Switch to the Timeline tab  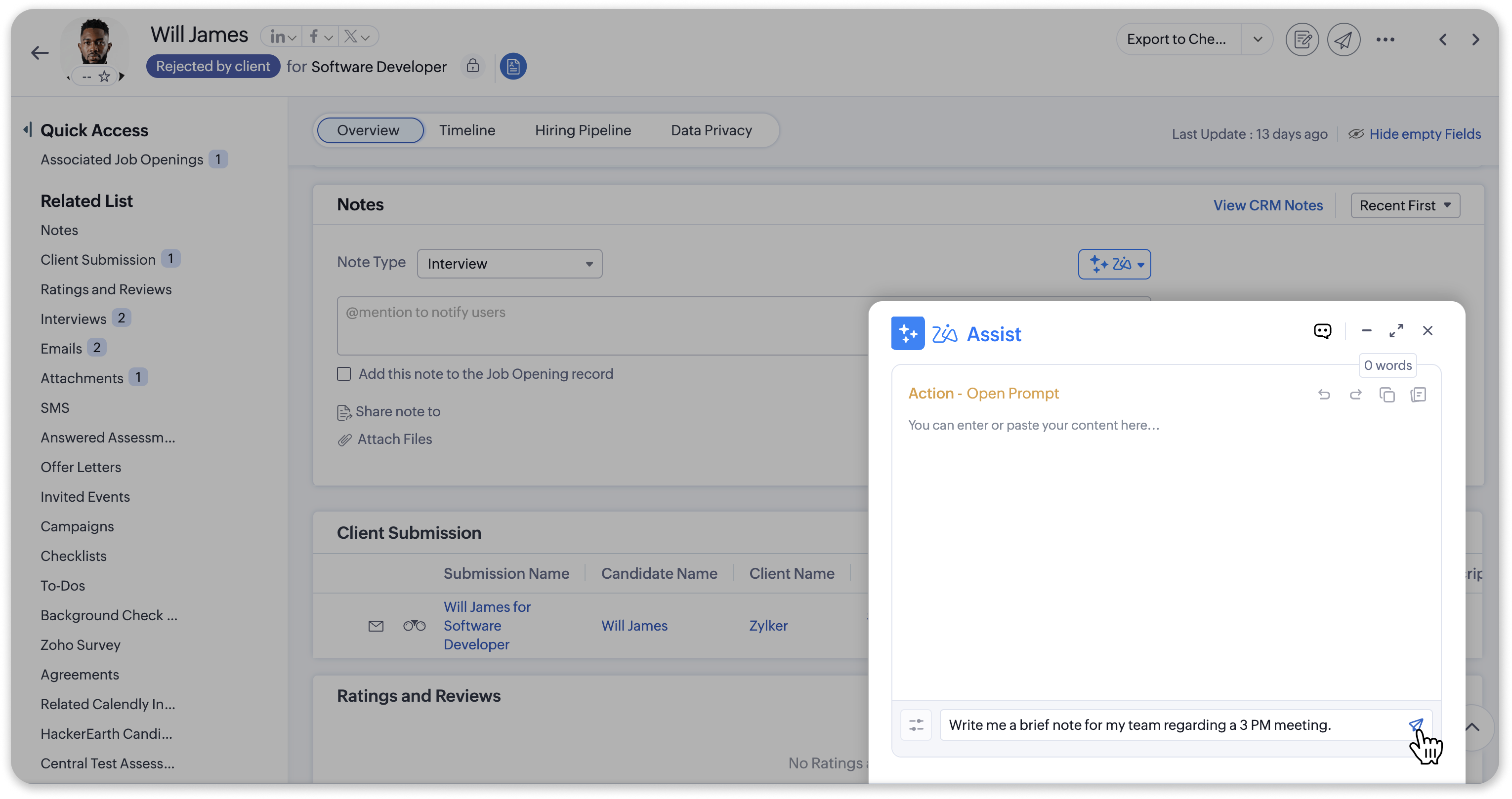click(466, 130)
